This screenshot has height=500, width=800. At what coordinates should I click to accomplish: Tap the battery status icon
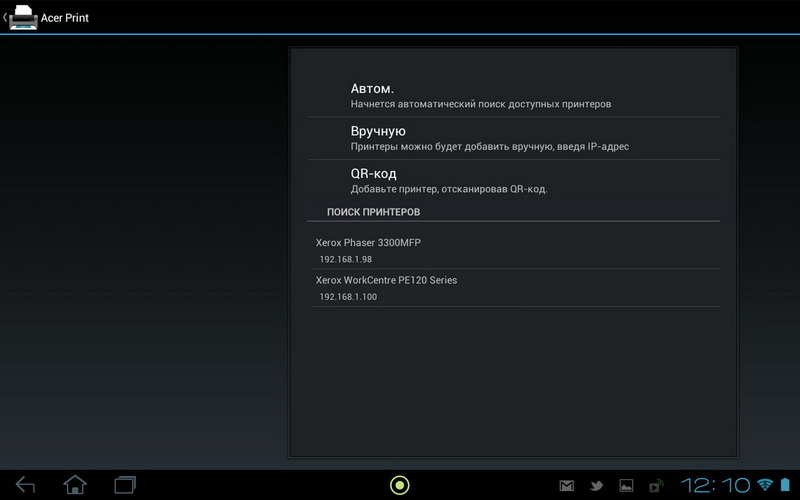[x=785, y=484]
